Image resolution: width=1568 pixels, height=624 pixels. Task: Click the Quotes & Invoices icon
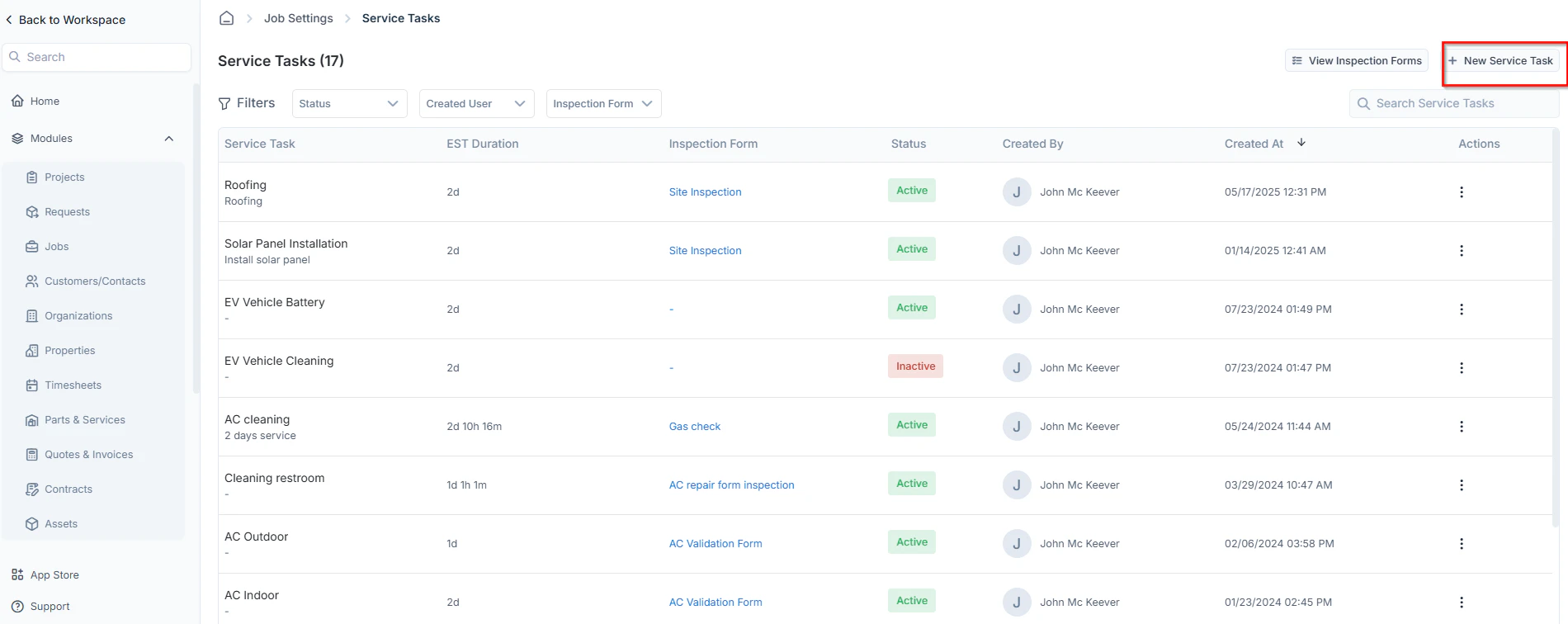32,455
